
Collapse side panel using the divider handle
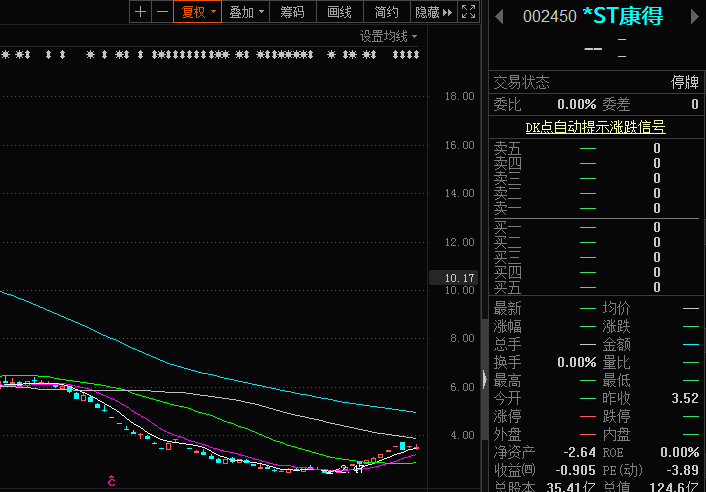pos(484,378)
